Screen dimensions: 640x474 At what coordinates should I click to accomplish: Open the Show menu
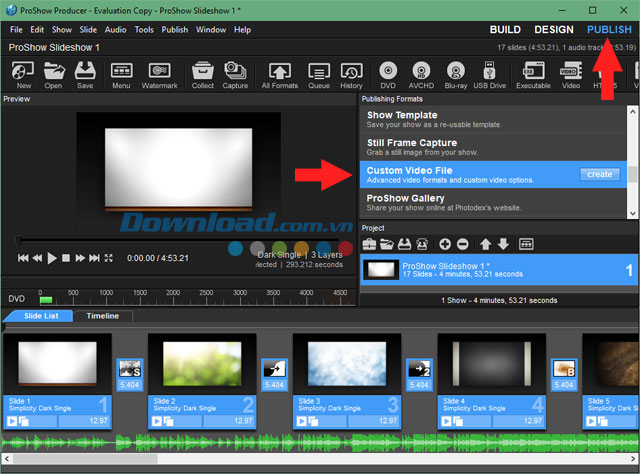tap(62, 30)
